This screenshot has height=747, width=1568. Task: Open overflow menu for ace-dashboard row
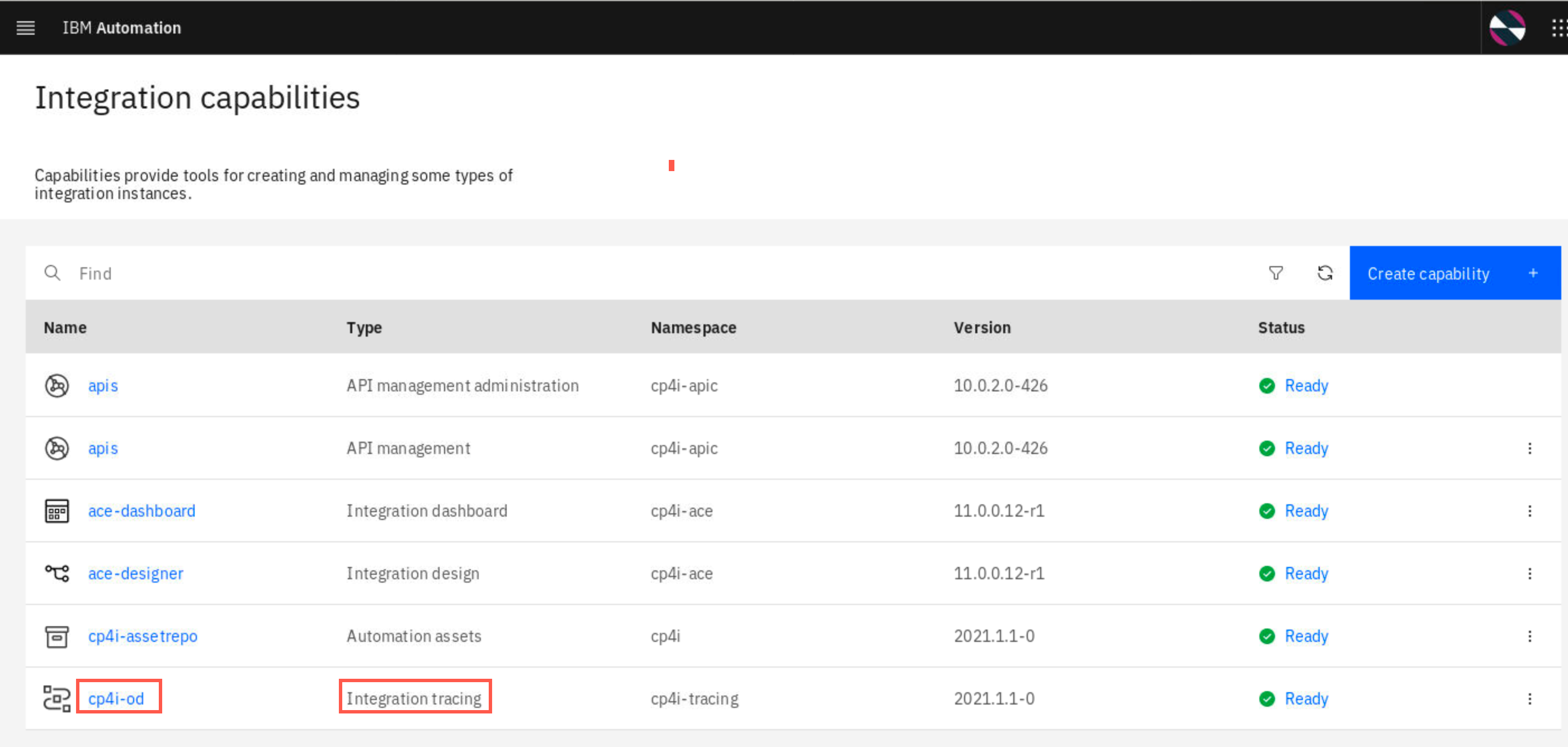point(1529,511)
